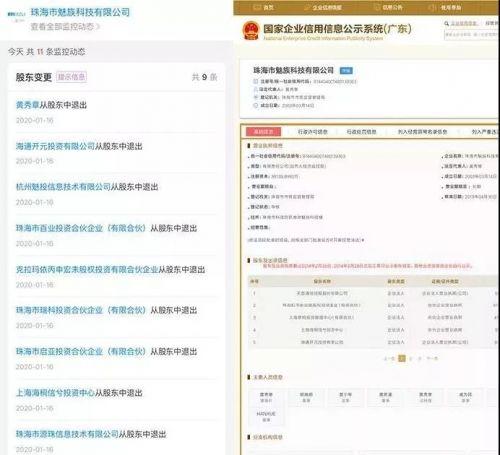
Task: Click 国家企业信用信息公示系统 site title
Action: tap(337, 29)
